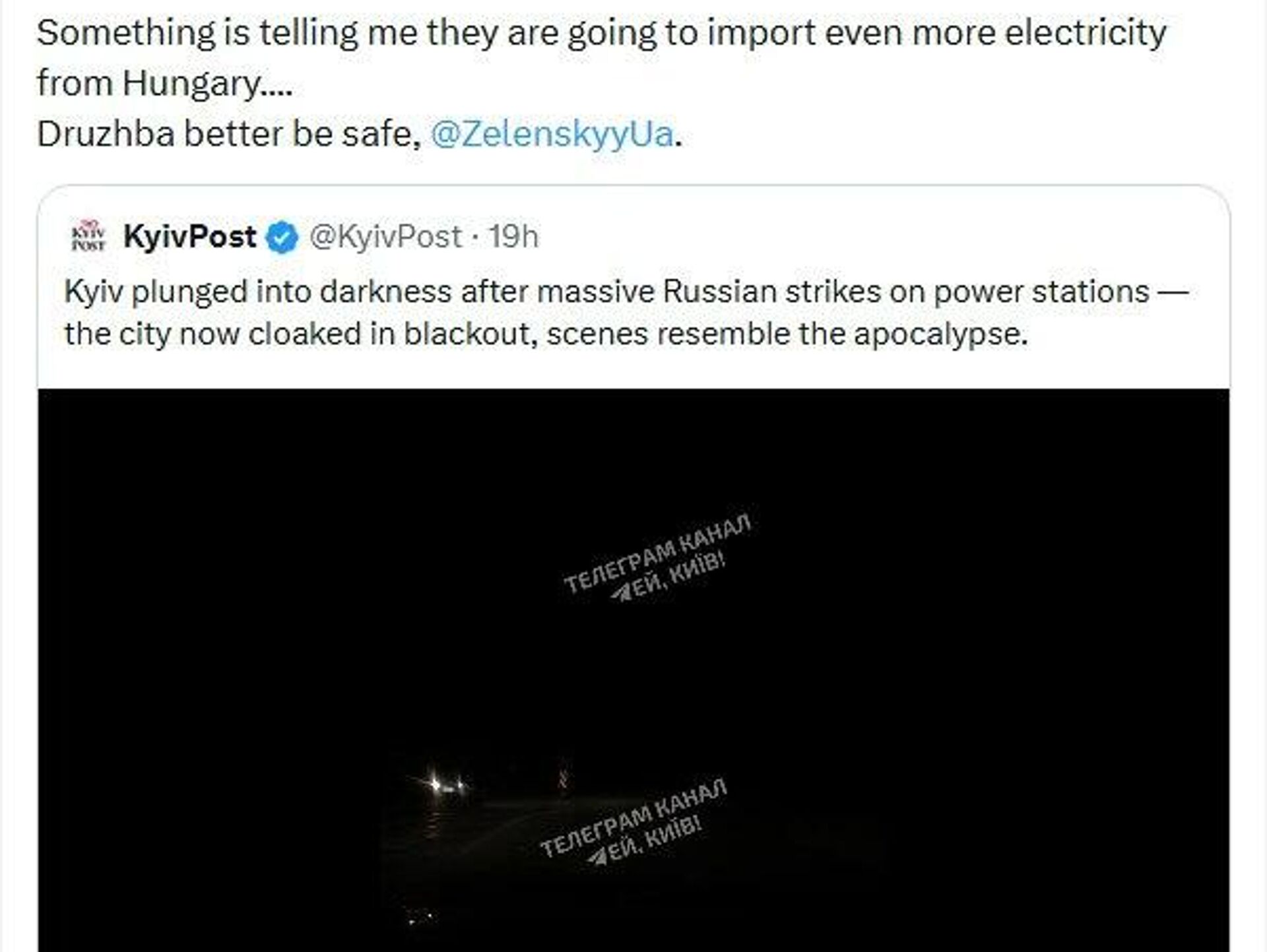Click the 'city now cloaked in blackout' line
The image size is (1267, 952).
(546, 334)
